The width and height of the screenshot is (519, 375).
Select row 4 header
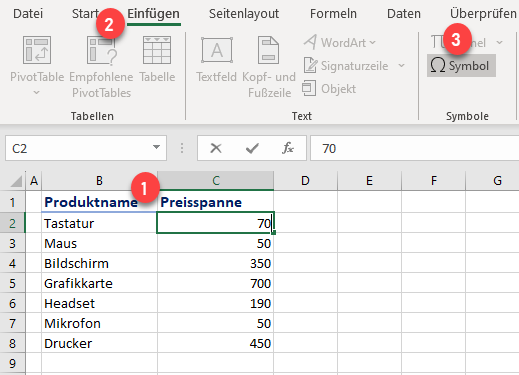12,263
